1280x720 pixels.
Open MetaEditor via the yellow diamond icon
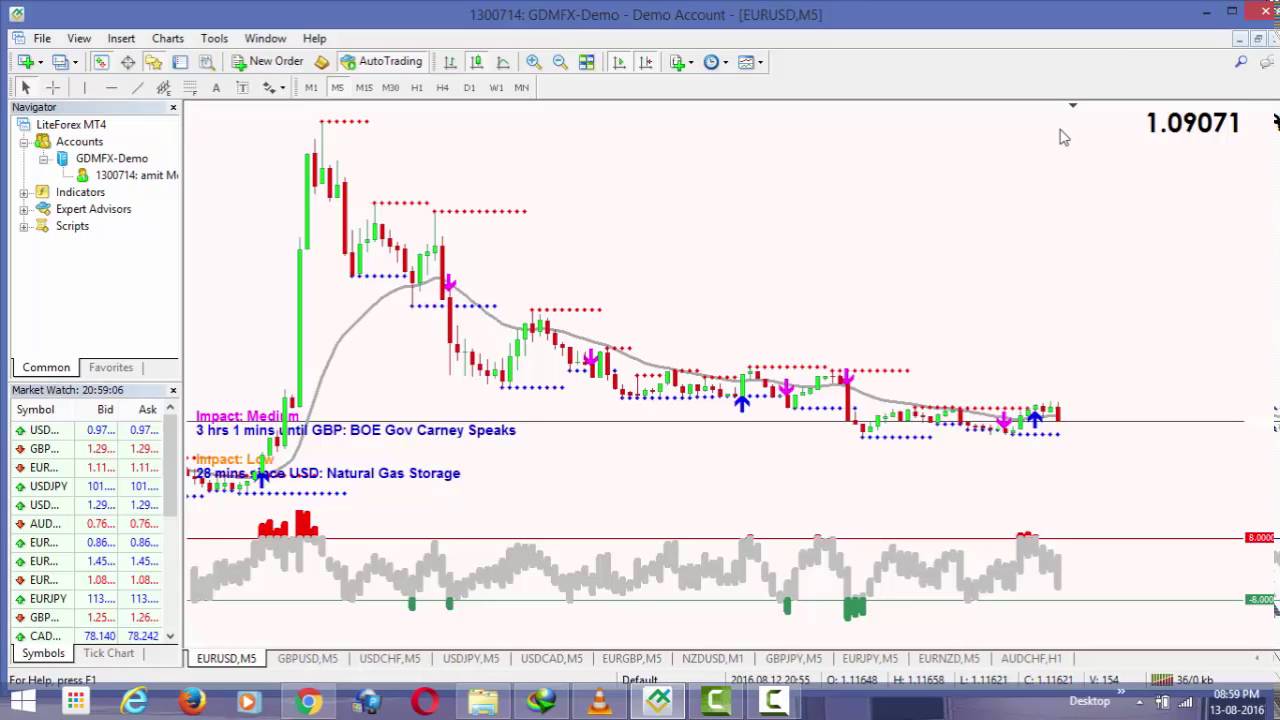tap(321, 62)
